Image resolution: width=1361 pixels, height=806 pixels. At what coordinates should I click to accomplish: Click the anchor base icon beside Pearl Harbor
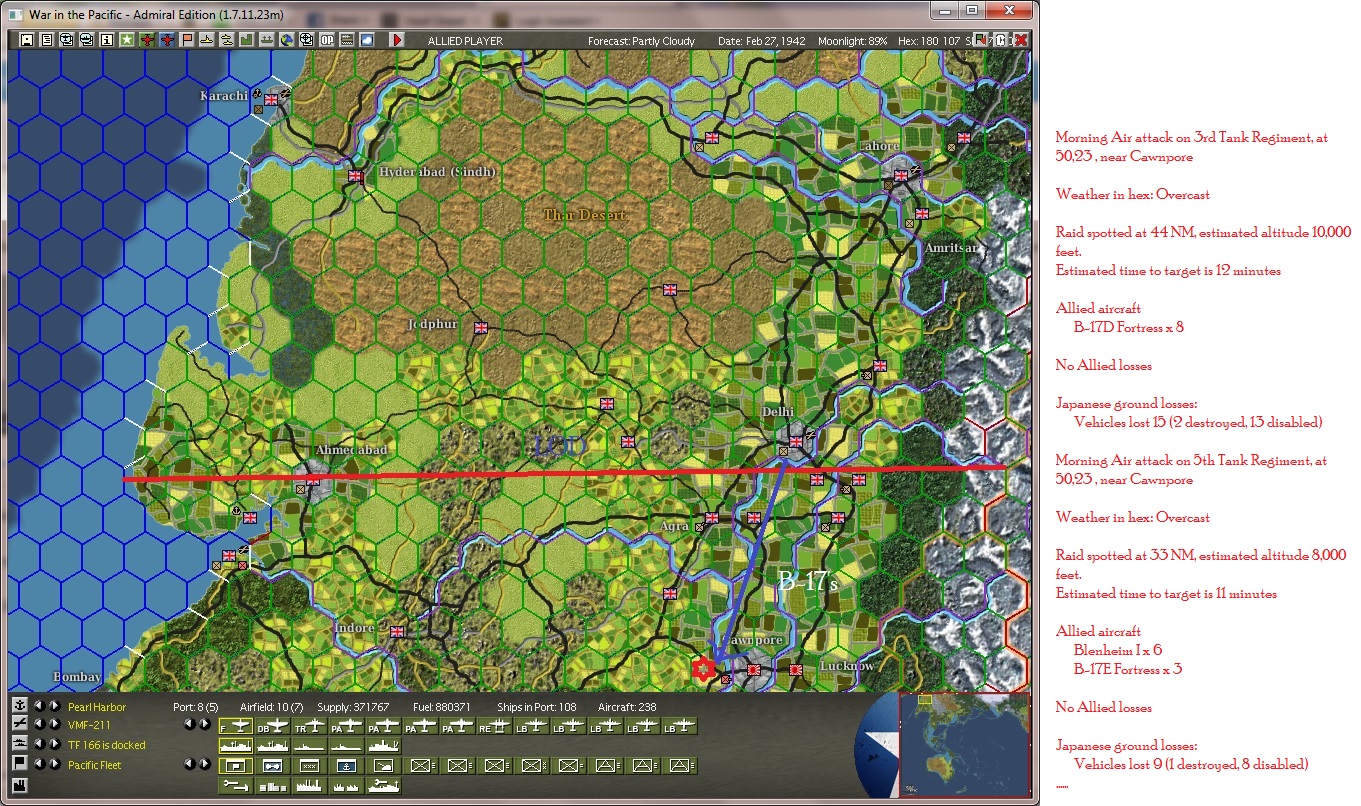(x=20, y=706)
